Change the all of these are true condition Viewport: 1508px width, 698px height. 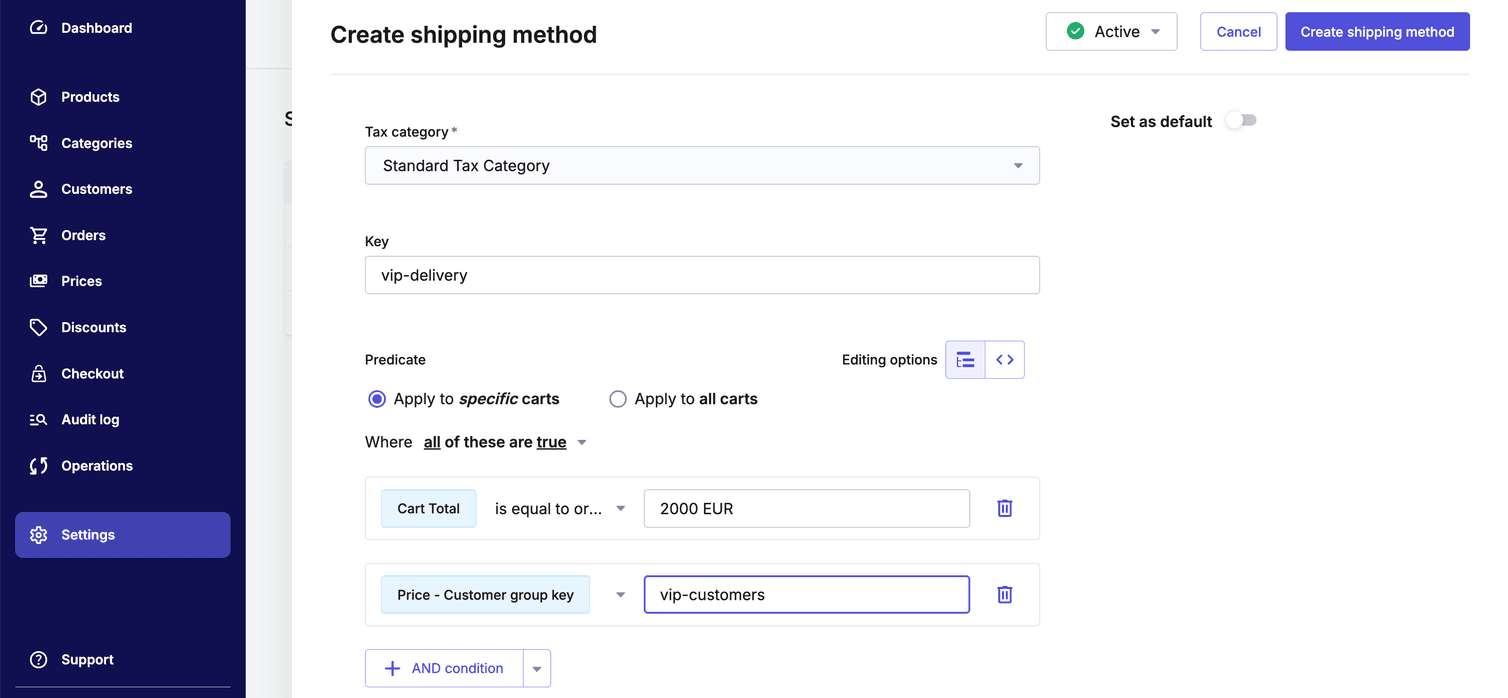503,441
